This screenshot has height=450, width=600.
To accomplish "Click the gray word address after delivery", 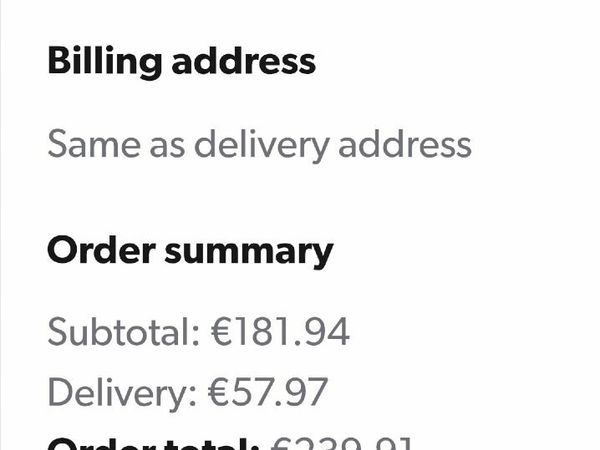I will pos(405,143).
